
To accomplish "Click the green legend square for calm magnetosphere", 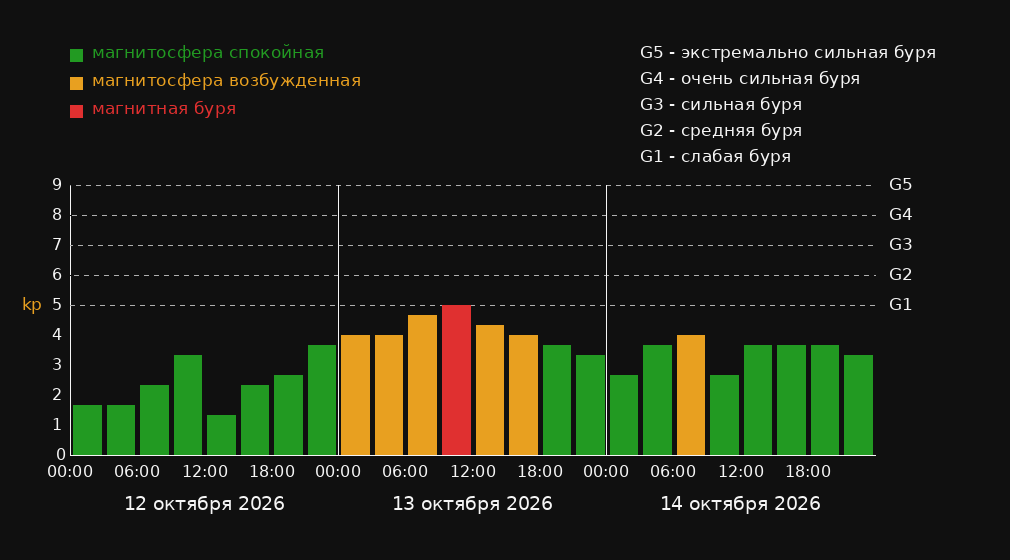I will pyautogui.click(x=77, y=55).
